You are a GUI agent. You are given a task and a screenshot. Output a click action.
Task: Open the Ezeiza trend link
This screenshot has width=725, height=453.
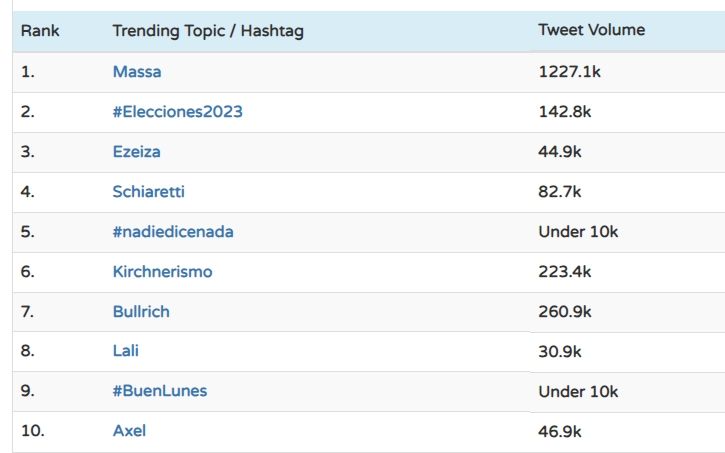tap(136, 152)
